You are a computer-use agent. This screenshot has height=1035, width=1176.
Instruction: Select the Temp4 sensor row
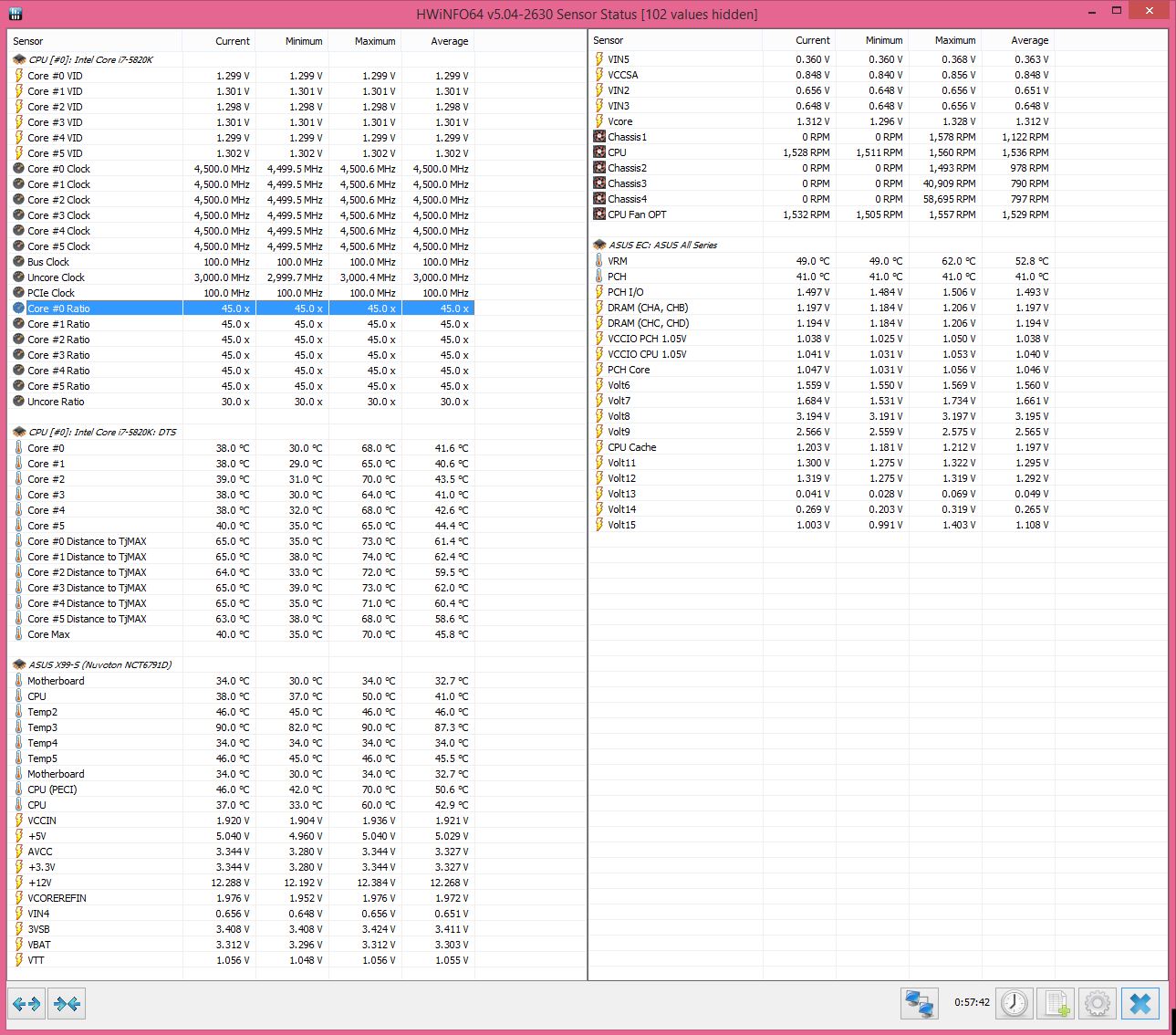coord(243,743)
